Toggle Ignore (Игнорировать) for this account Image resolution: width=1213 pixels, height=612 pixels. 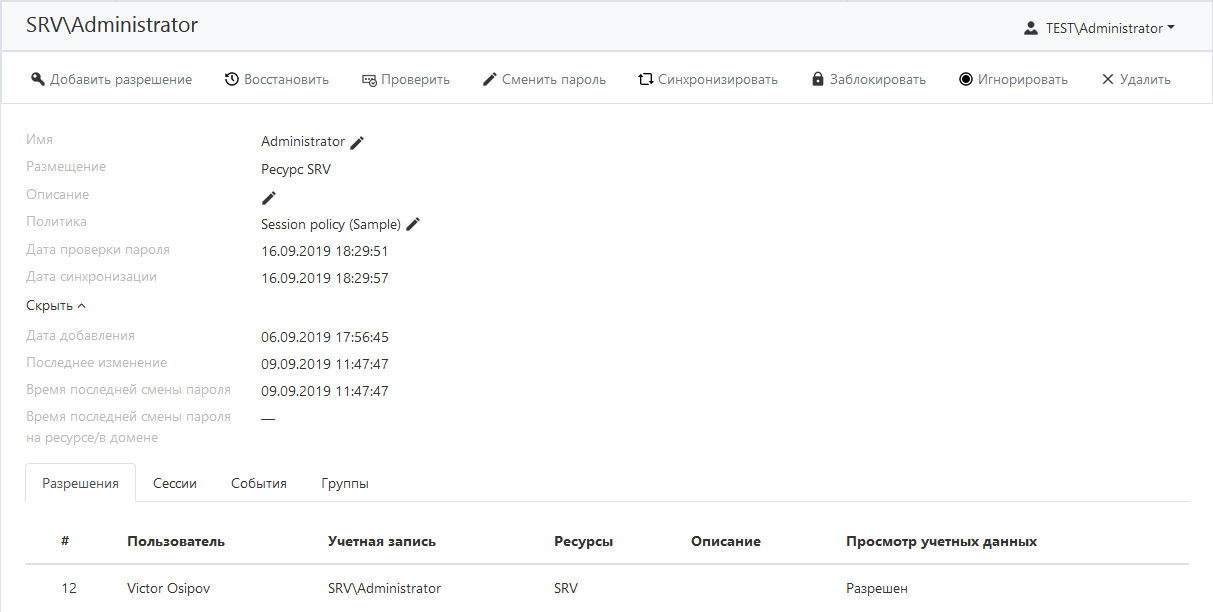pos(1013,79)
